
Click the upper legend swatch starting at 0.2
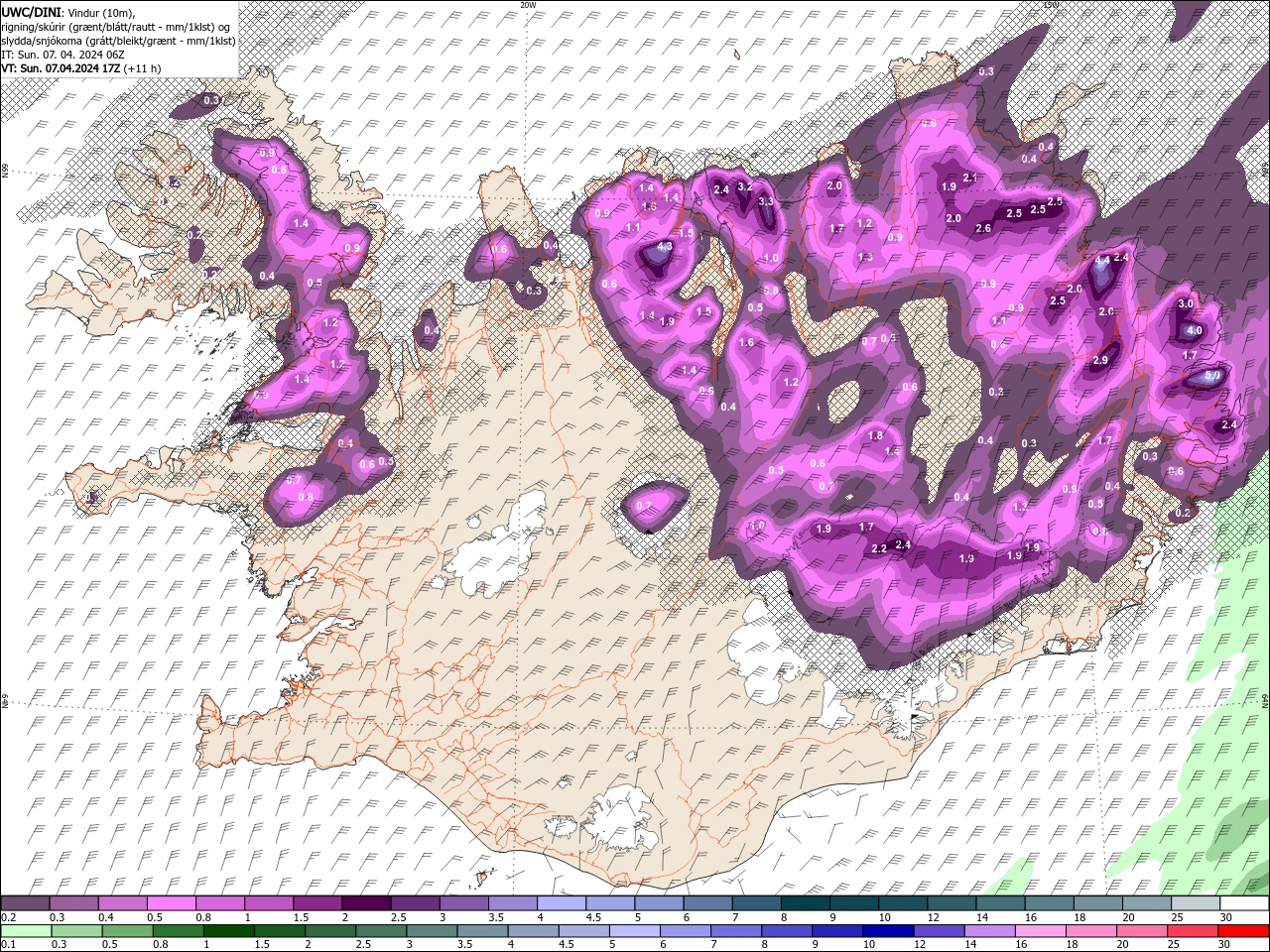[25, 903]
